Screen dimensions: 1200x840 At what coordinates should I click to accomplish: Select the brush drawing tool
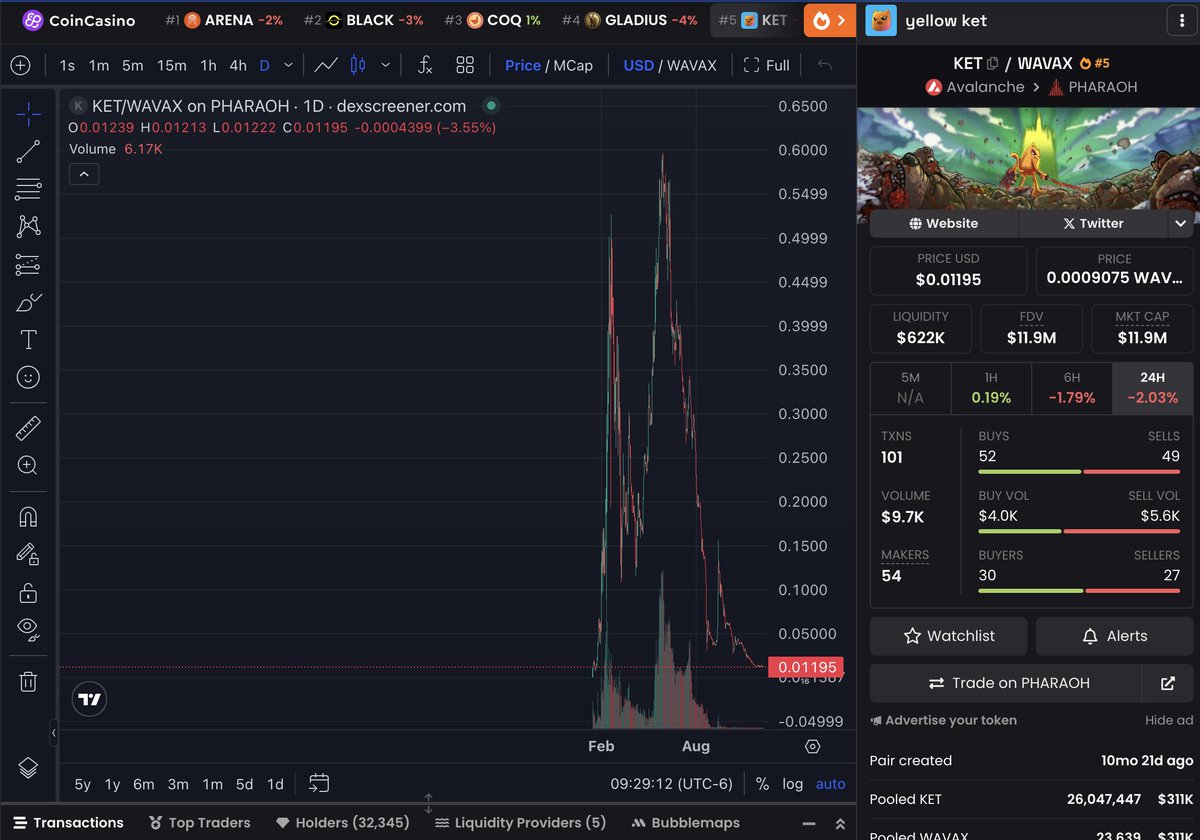tap(28, 302)
